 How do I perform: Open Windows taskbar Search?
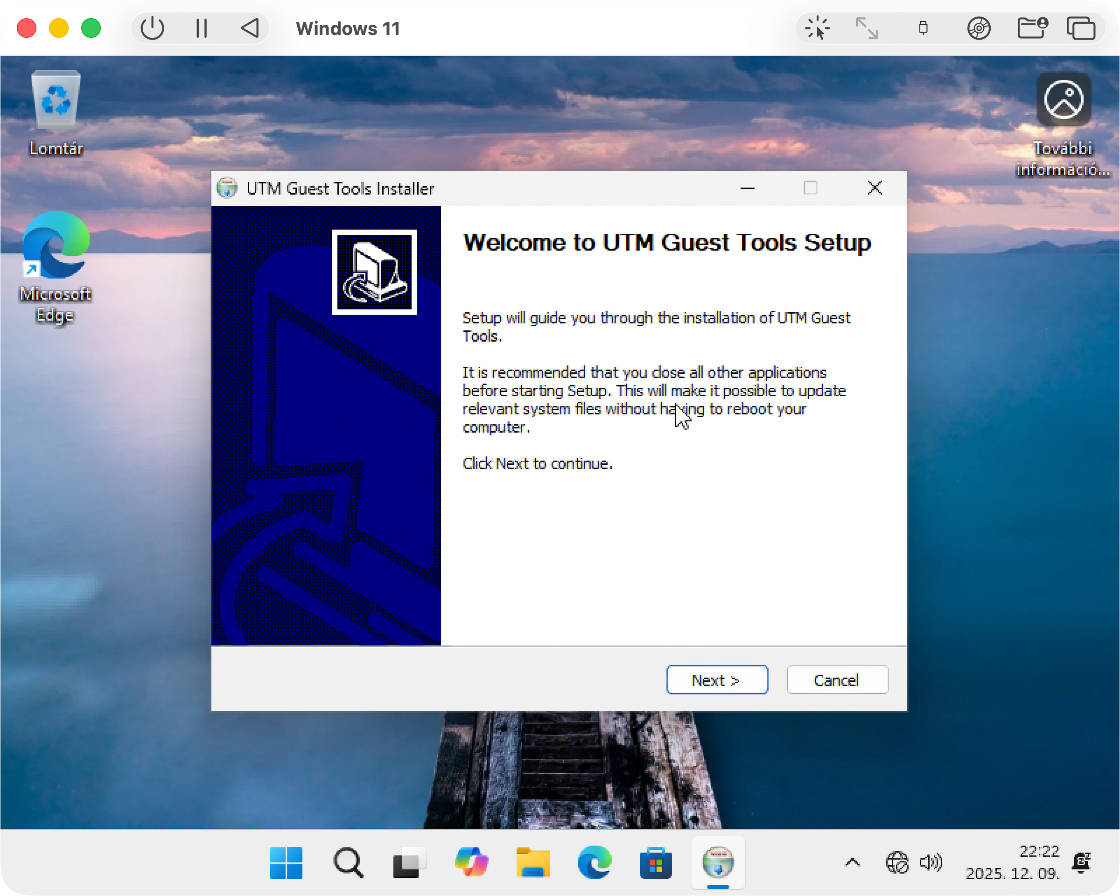[x=348, y=862]
